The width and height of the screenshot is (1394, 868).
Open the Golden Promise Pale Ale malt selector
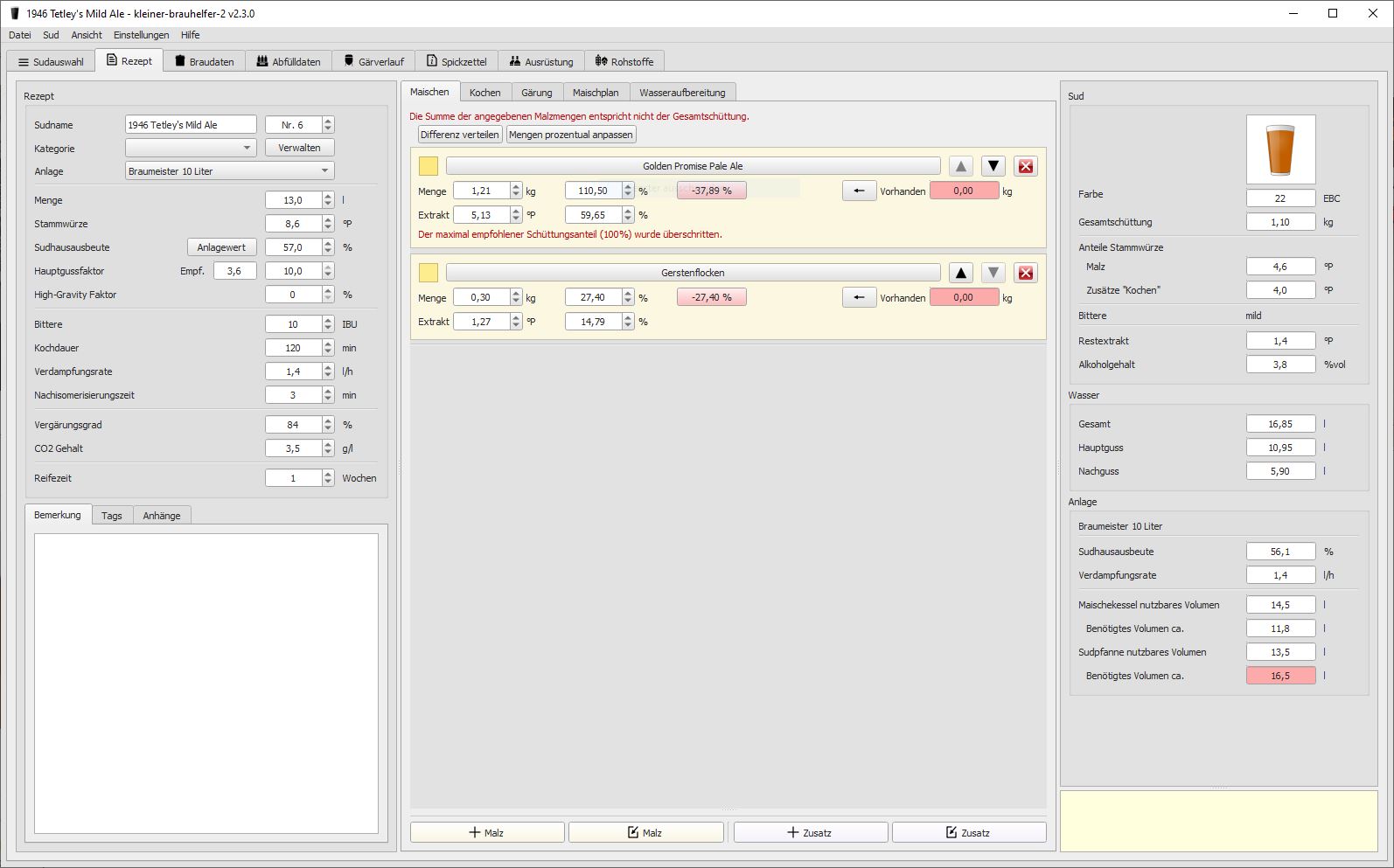[693, 166]
